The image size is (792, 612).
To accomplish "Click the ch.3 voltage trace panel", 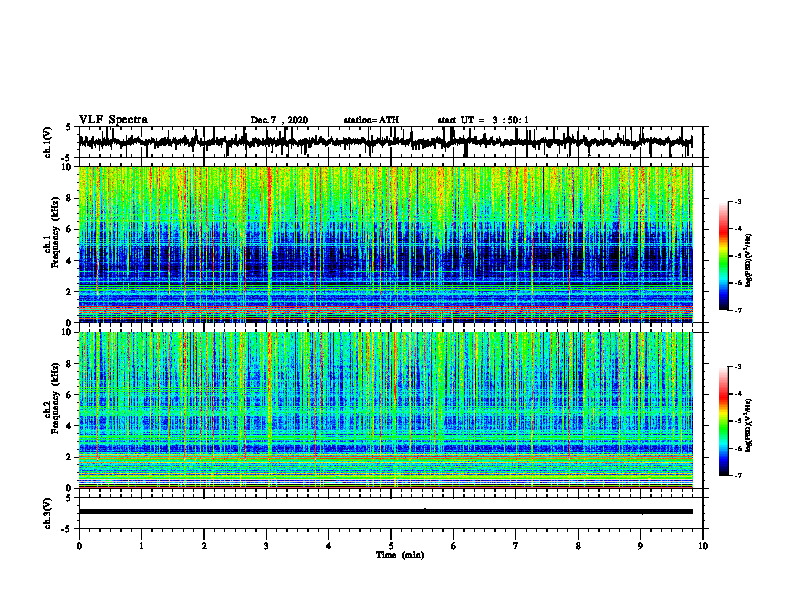I will coord(390,513).
